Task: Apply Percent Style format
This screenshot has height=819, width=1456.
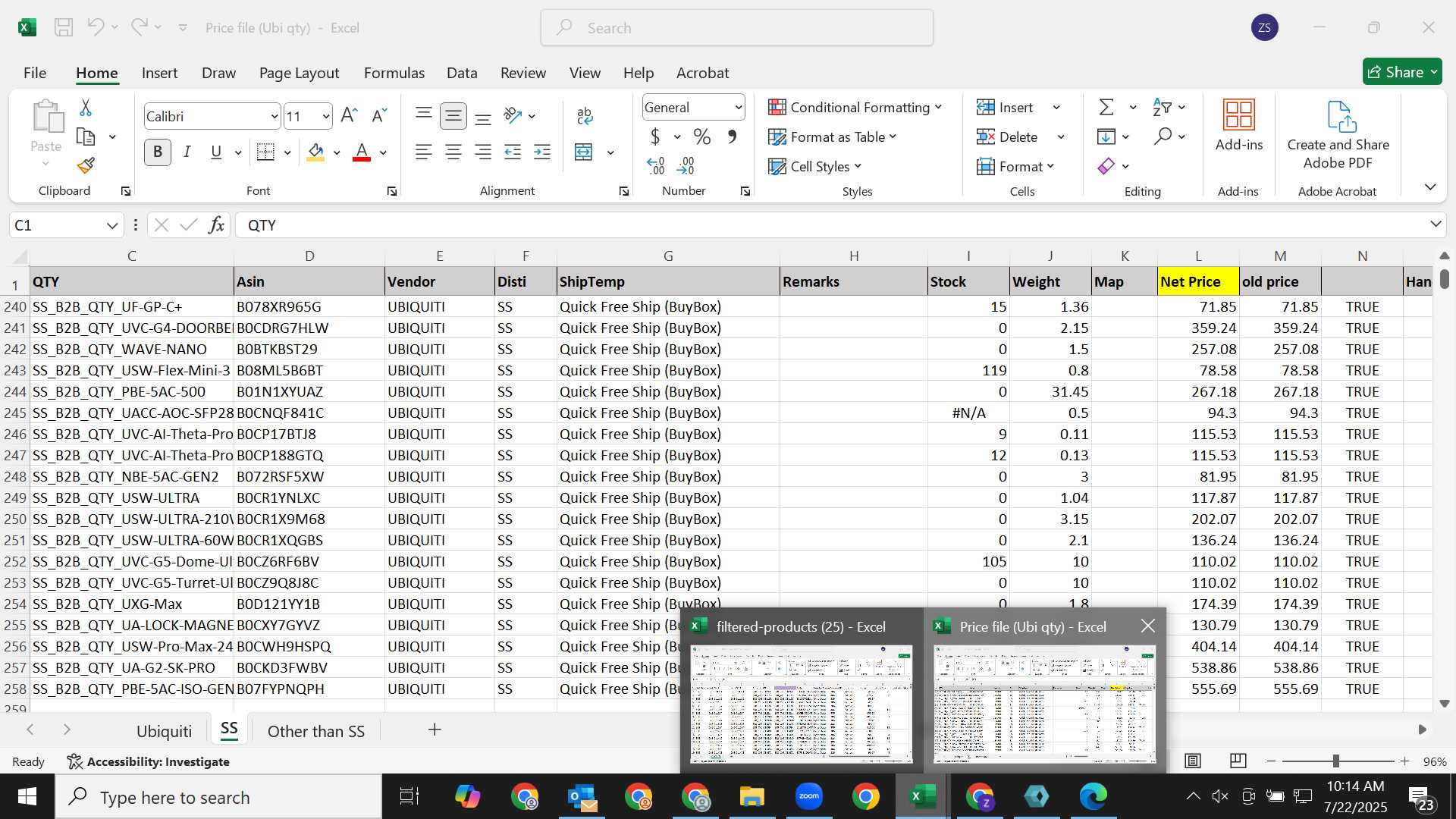Action: click(702, 136)
